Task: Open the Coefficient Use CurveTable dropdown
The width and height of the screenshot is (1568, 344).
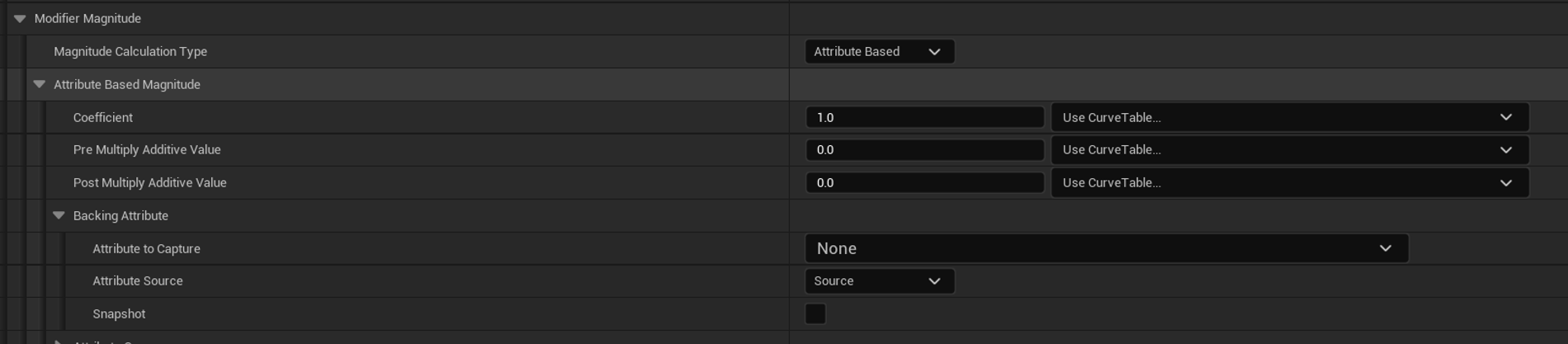Action: [1289, 117]
